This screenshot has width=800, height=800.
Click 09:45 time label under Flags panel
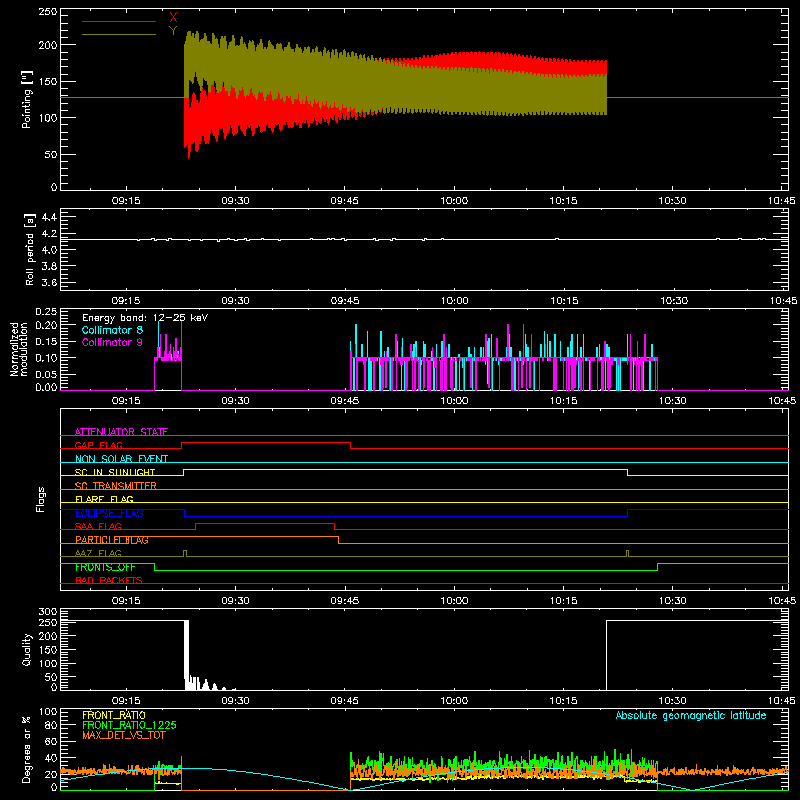tap(345, 601)
